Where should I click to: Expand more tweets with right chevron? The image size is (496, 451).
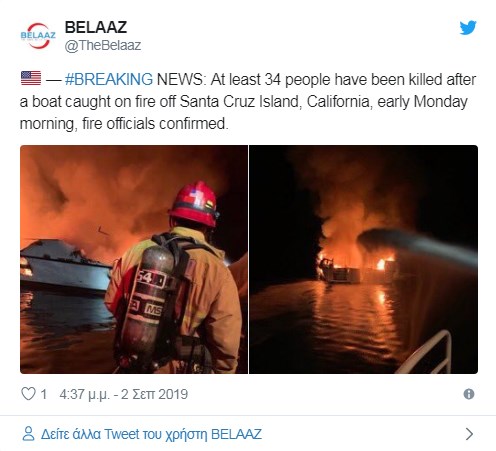tap(469, 434)
